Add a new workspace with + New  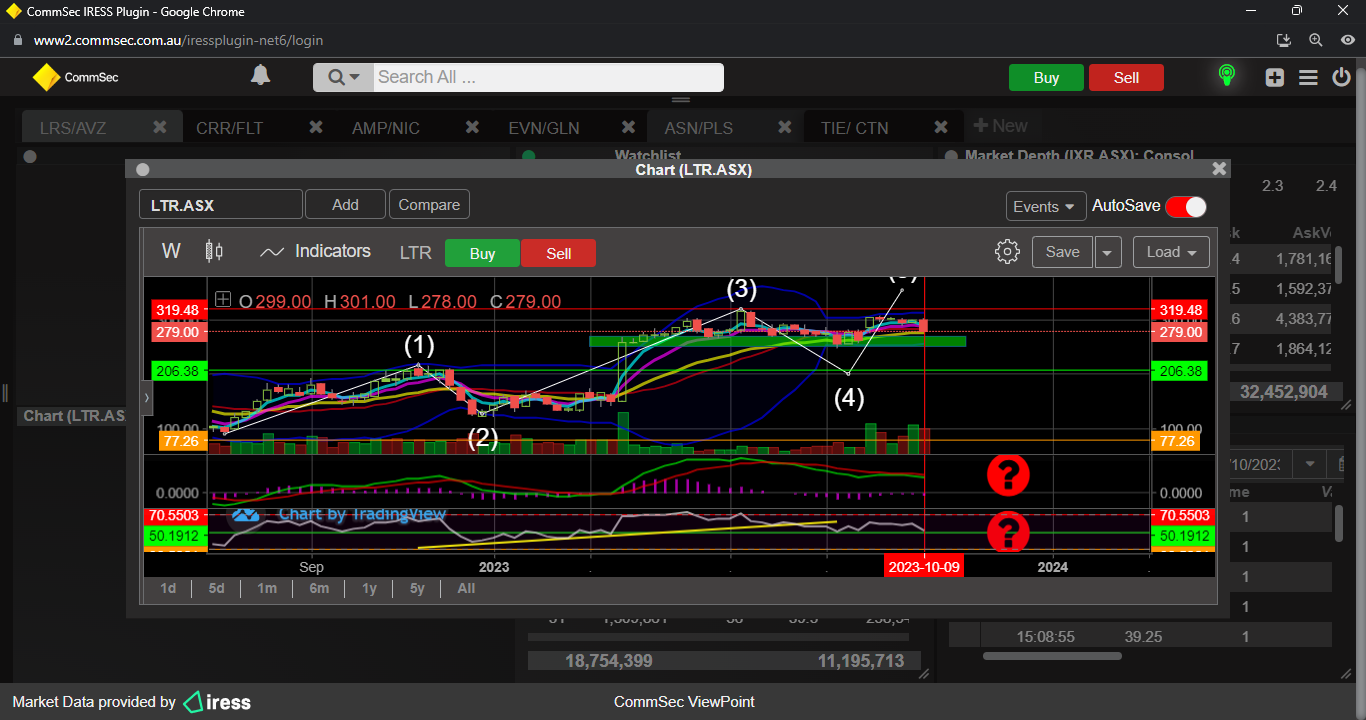click(x=1000, y=126)
